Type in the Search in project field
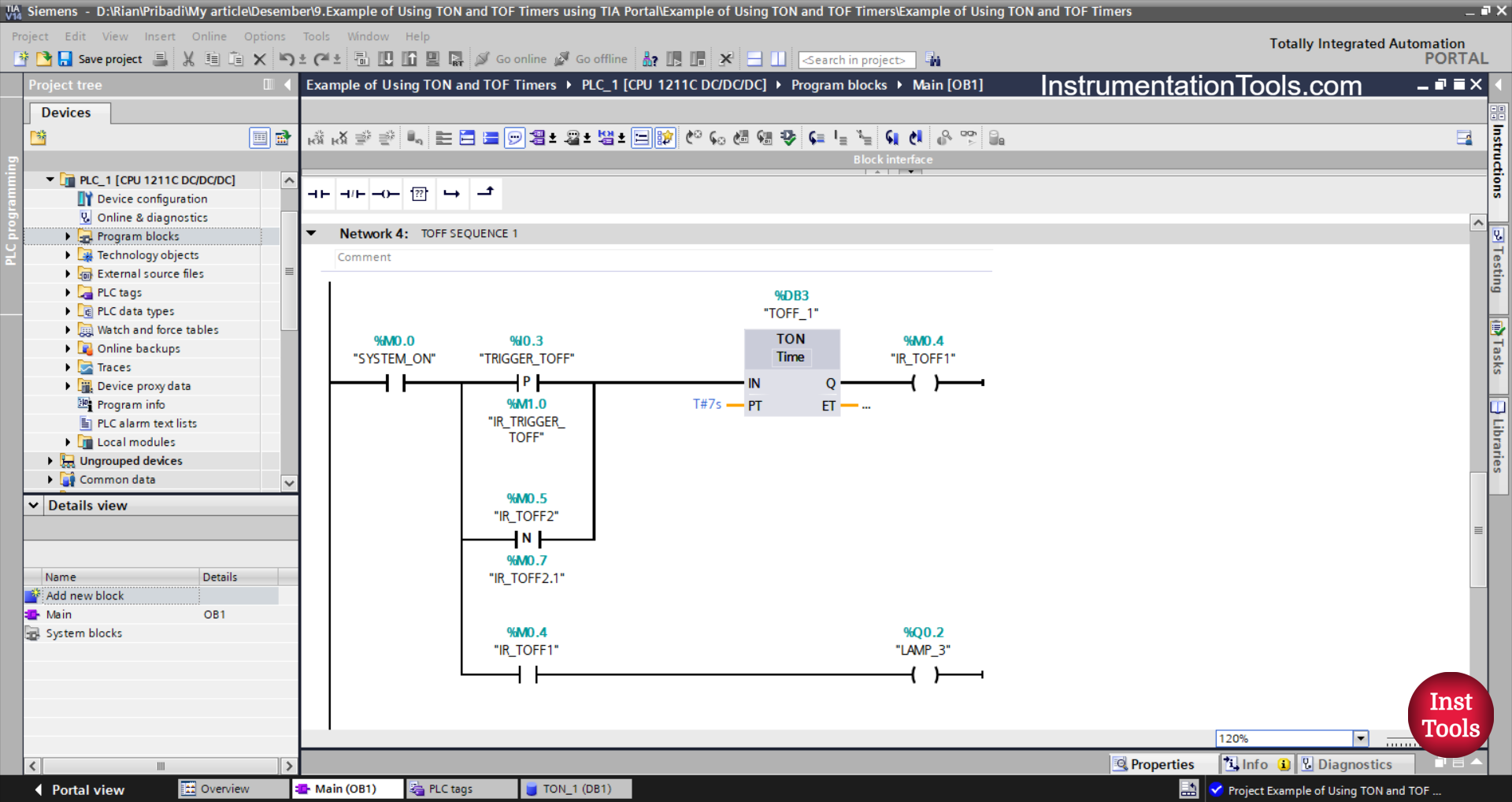Image resolution: width=1512 pixels, height=802 pixels. (857, 59)
